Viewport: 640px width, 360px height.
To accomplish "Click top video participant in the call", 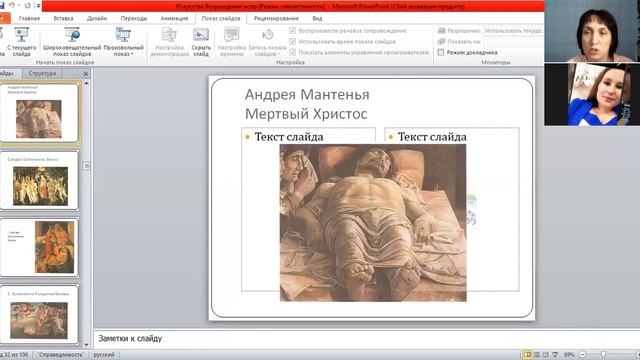I will [592, 31].
